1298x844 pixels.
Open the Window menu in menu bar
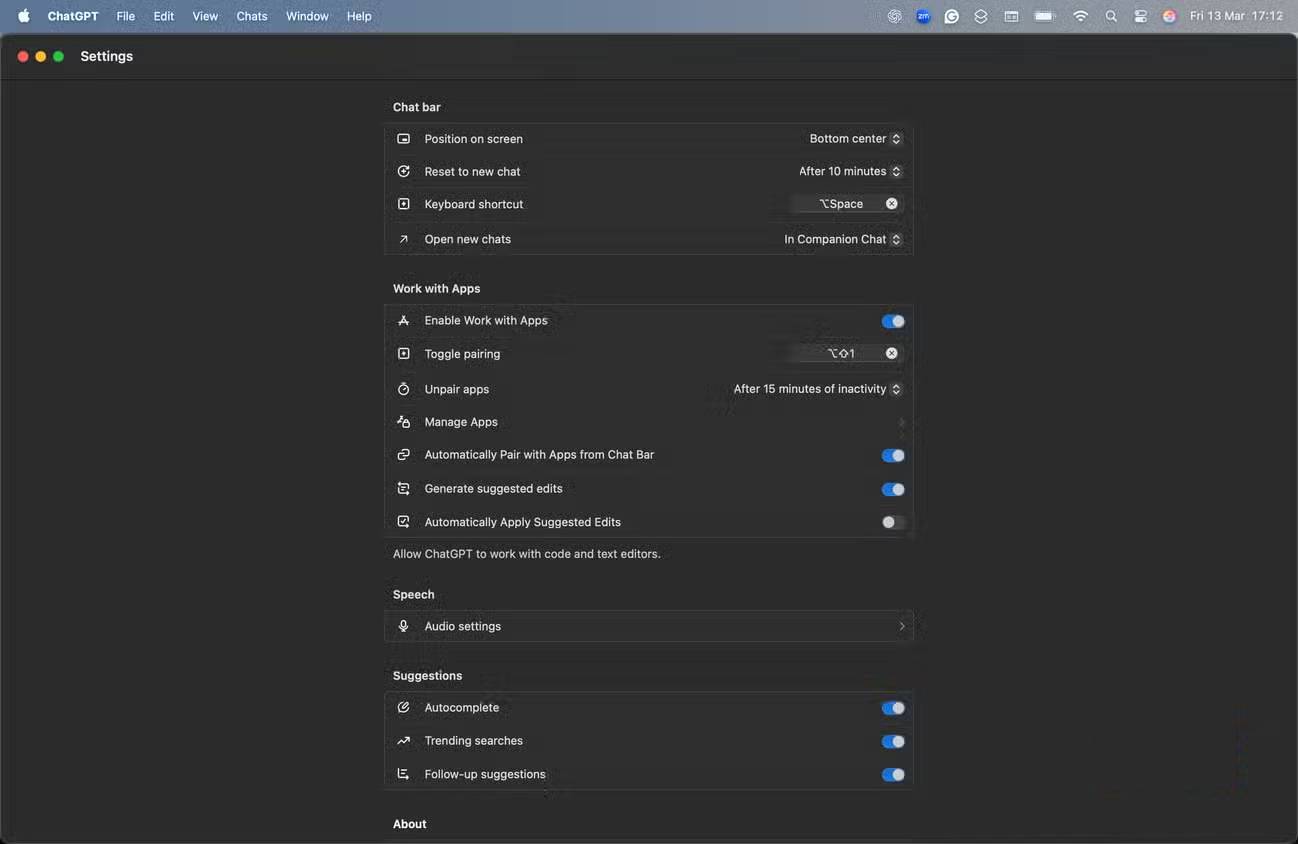pos(307,16)
